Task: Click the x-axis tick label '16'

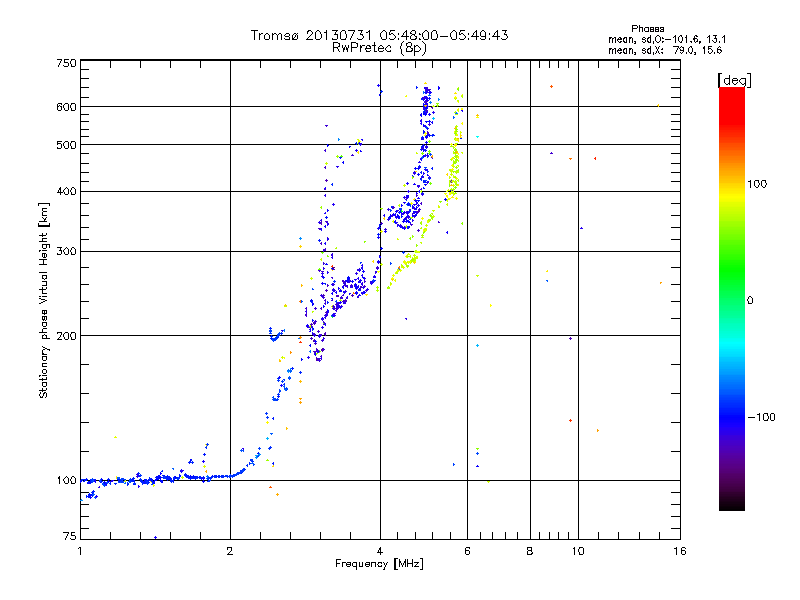Action: 680,551
